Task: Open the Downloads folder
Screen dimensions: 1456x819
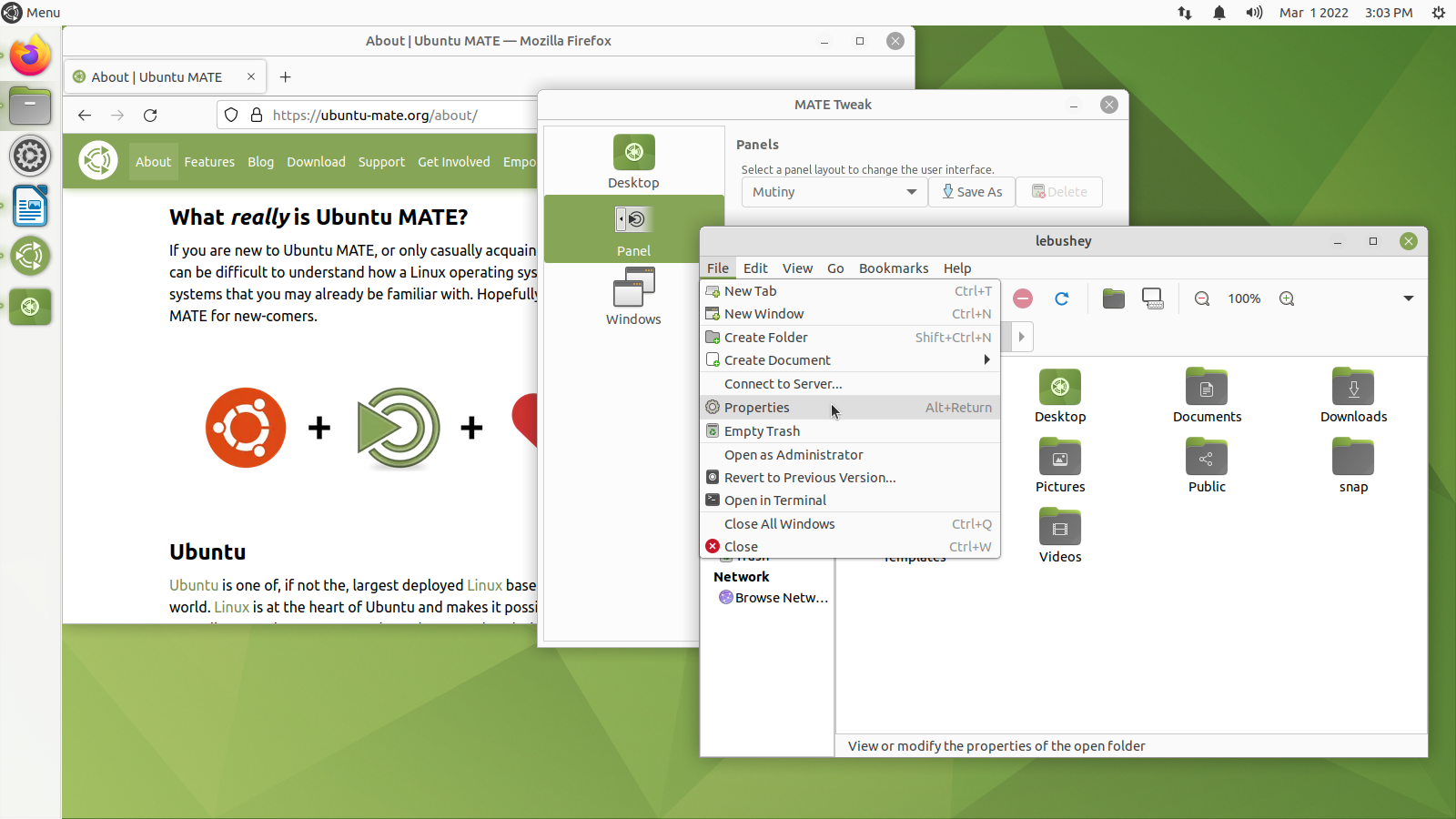Action: click(x=1353, y=396)
